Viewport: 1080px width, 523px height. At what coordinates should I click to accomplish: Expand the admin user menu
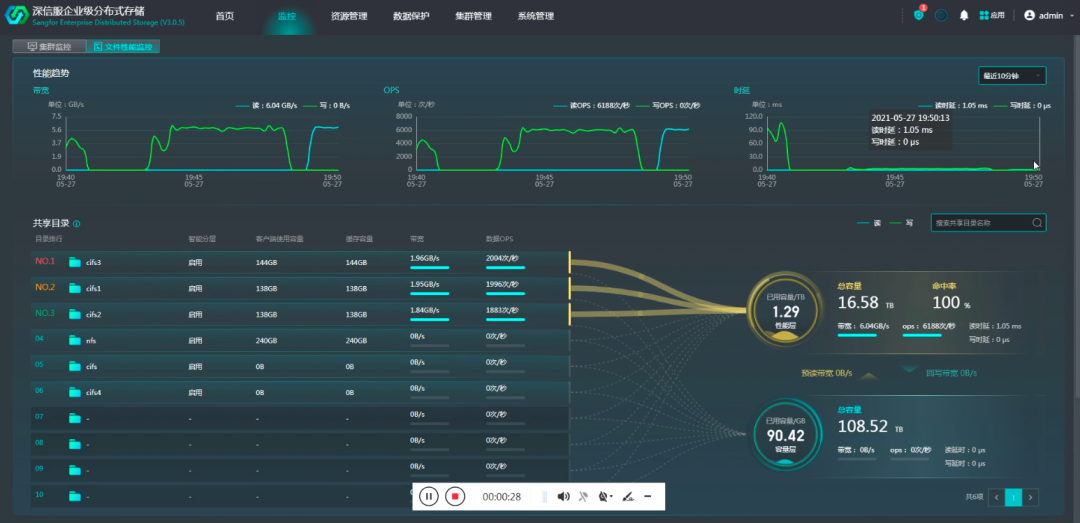[1049, 16]
